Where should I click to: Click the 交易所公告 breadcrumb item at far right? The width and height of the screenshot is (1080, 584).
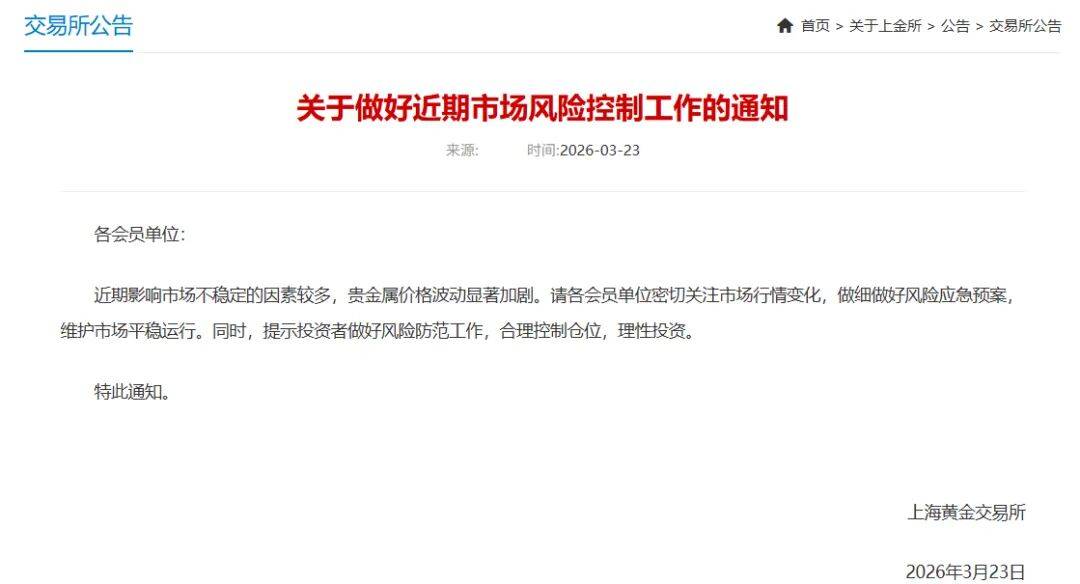pyautogui.click(x=1026, y=26)
